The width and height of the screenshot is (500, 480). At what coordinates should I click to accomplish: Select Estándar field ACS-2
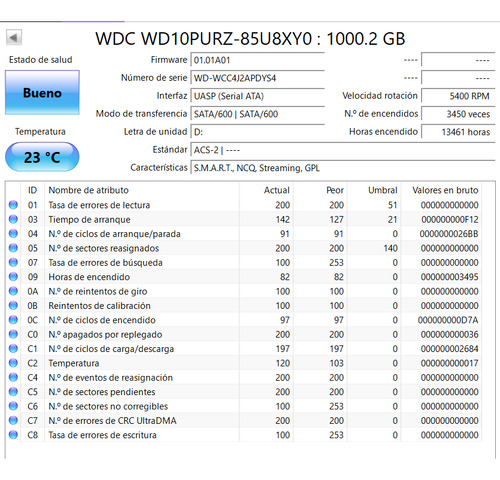343,150
